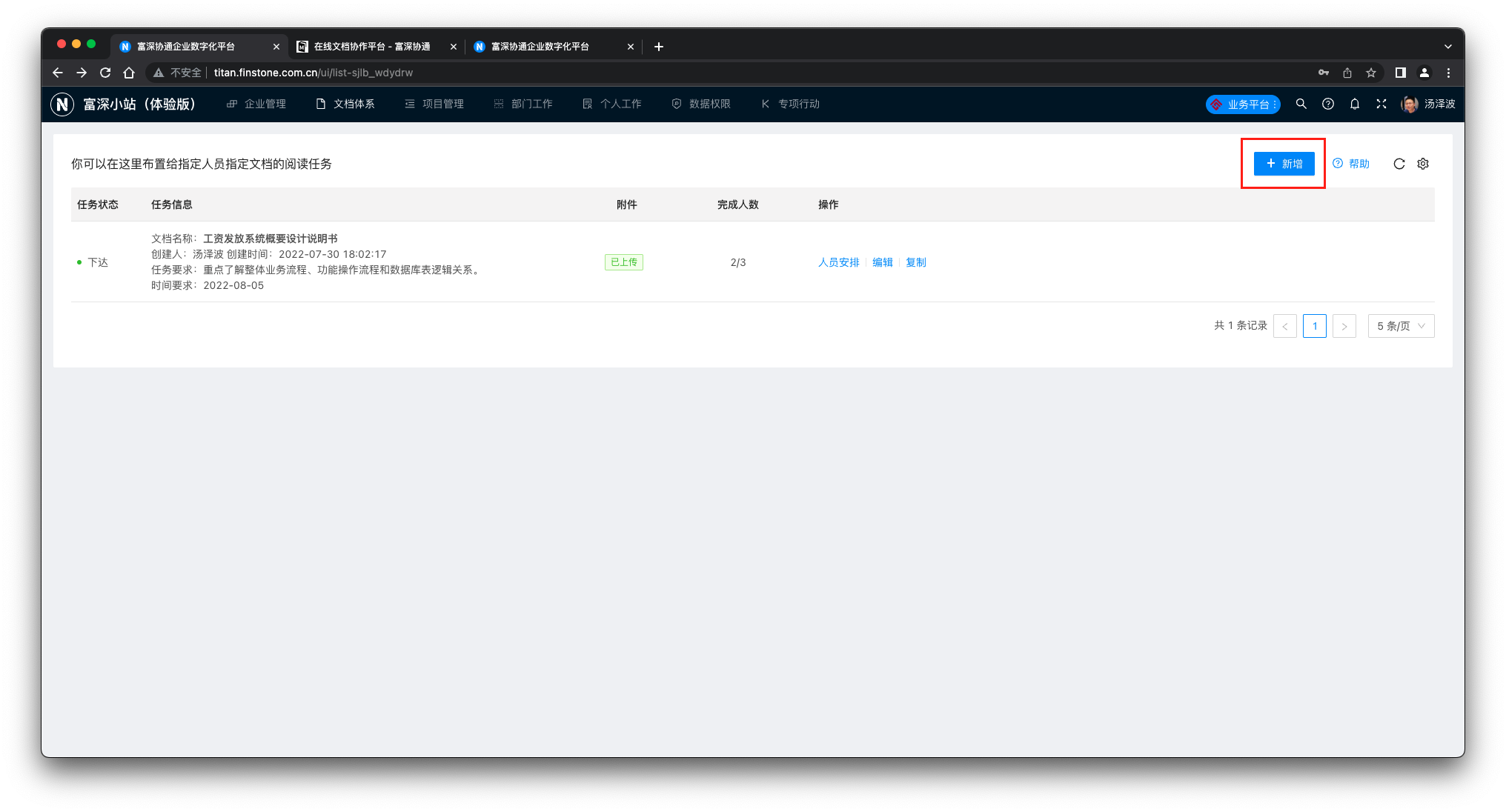
Task: Click the share page icon
Action: [x=1347, y=73]
